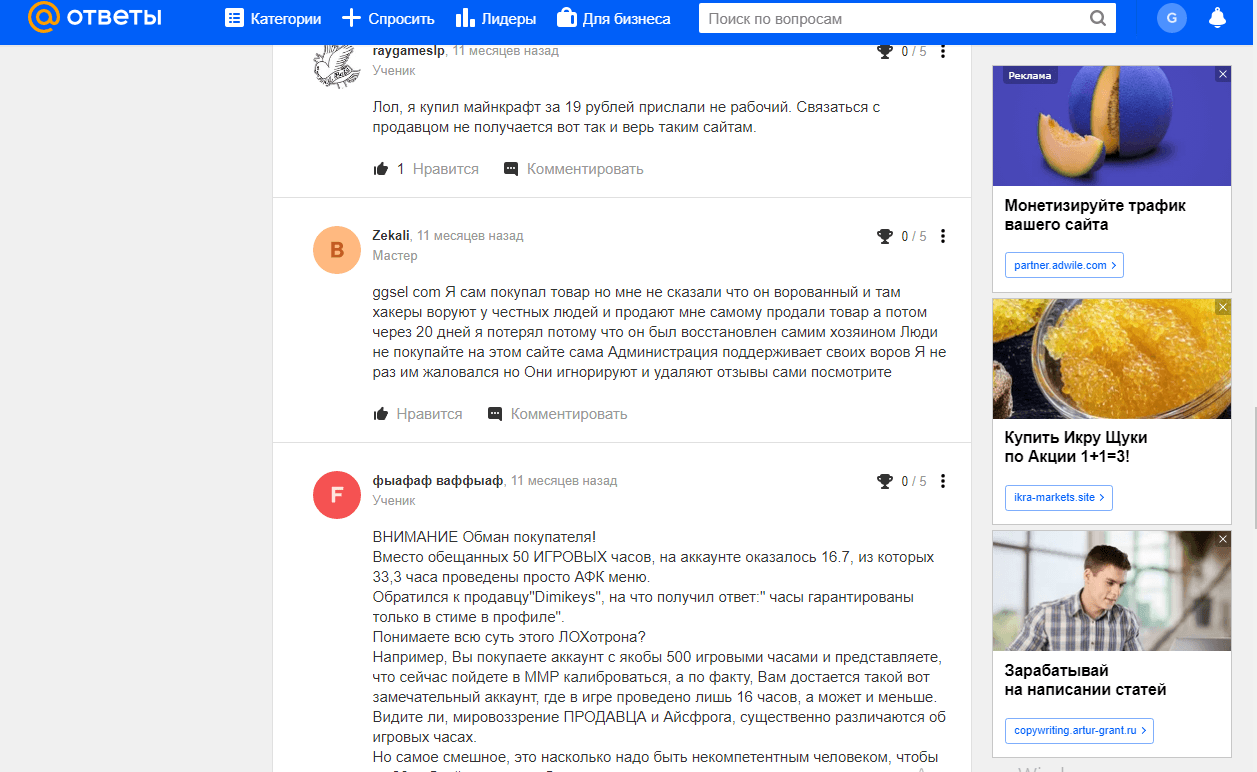Open Zekali's profile page

tap(393, 235)
